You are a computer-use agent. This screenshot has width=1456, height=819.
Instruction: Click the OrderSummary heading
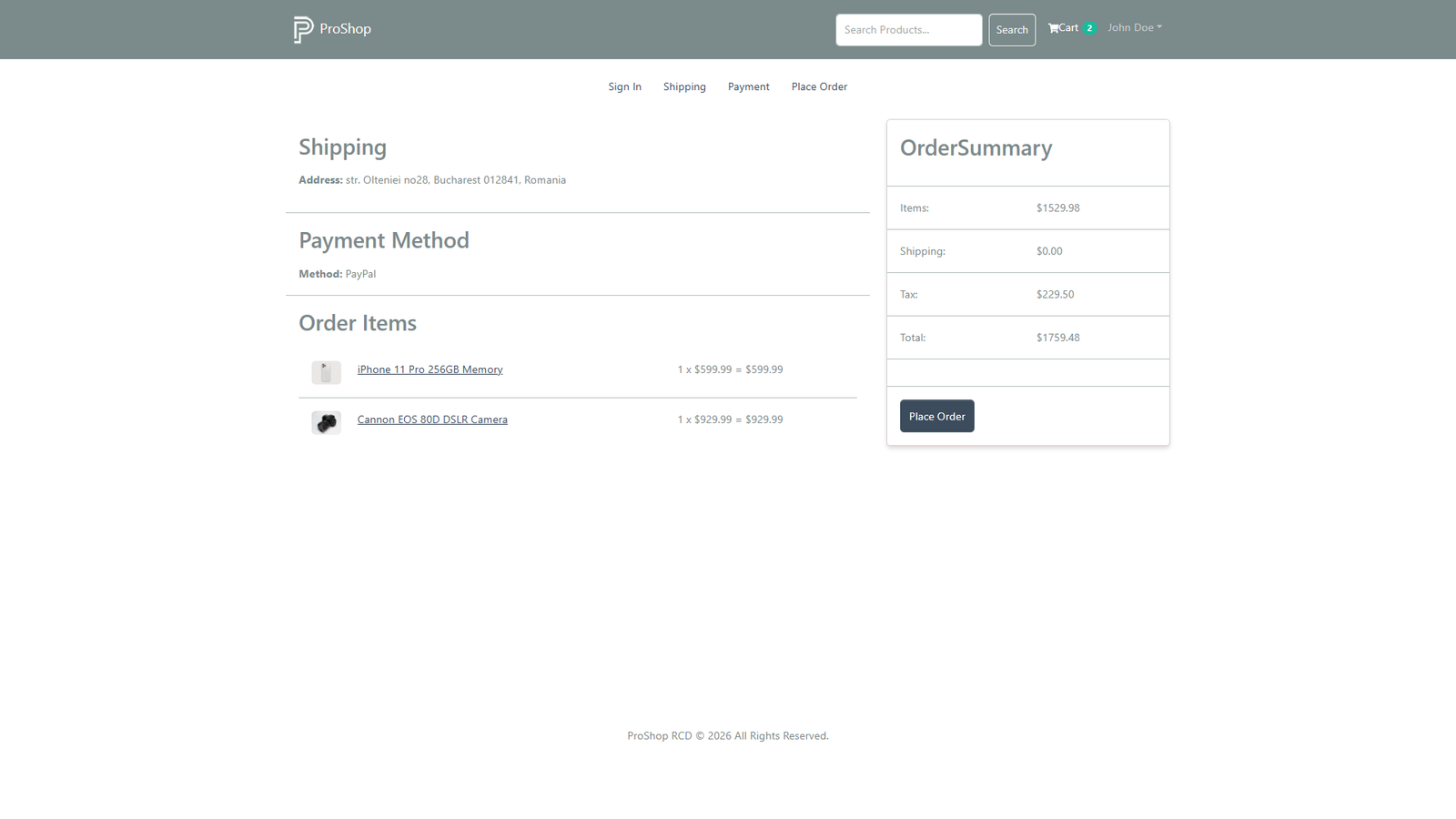[x=976, y=148]
